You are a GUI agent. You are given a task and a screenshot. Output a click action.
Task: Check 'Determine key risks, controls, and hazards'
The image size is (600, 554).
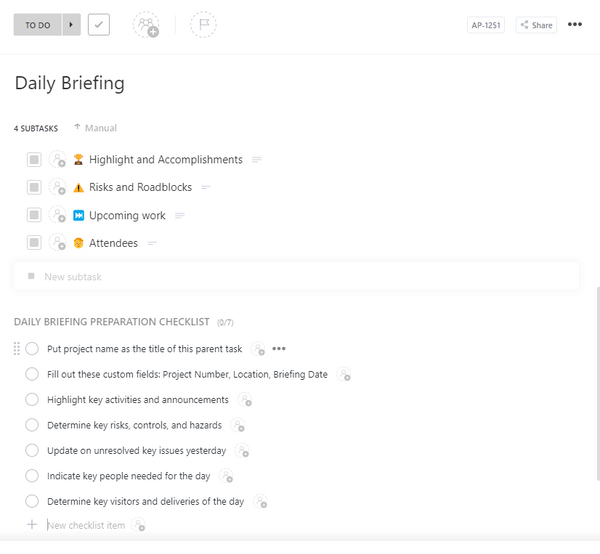tap(32, 425)
